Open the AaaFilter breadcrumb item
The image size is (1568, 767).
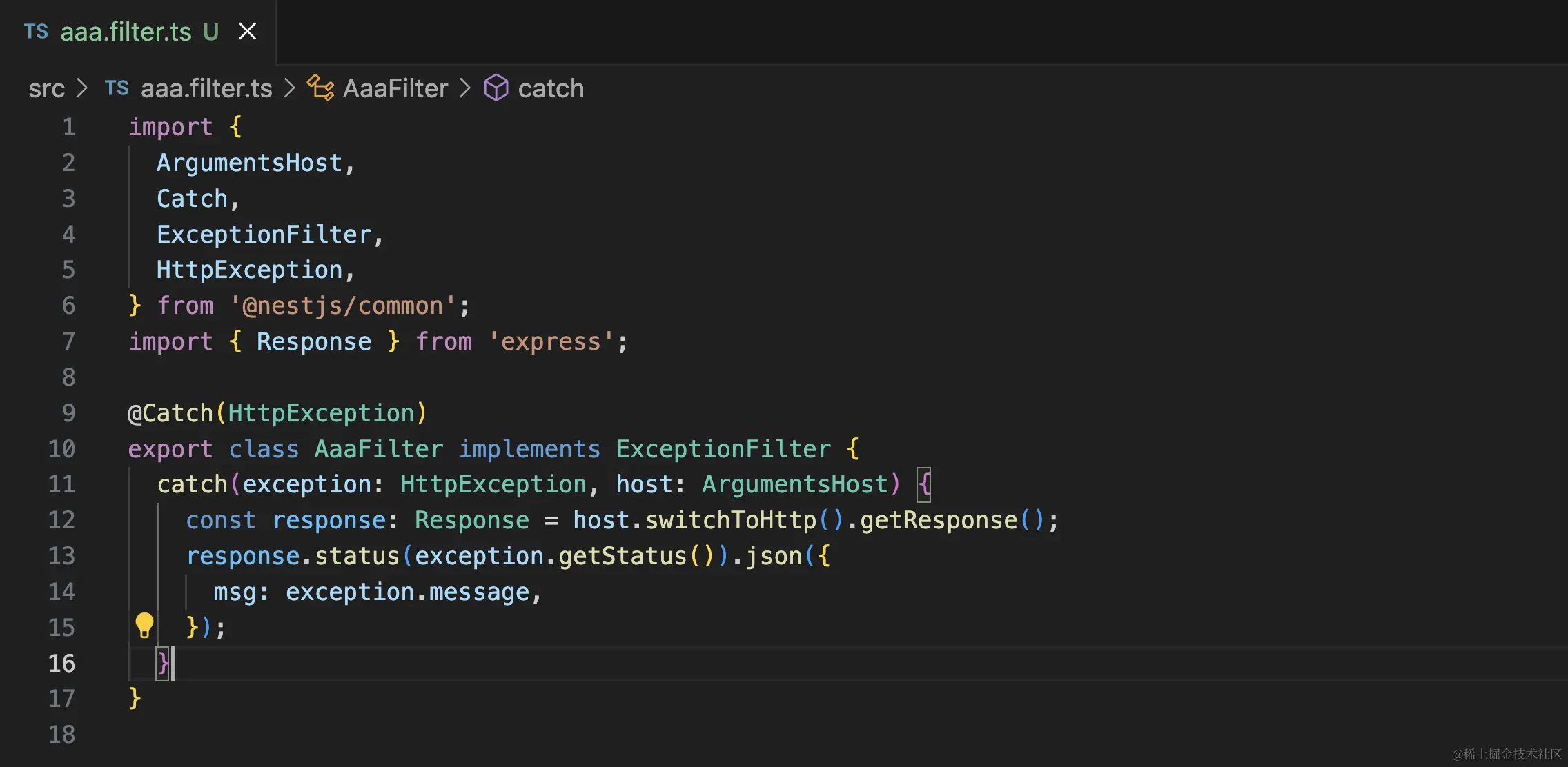[x=395, y=88]
